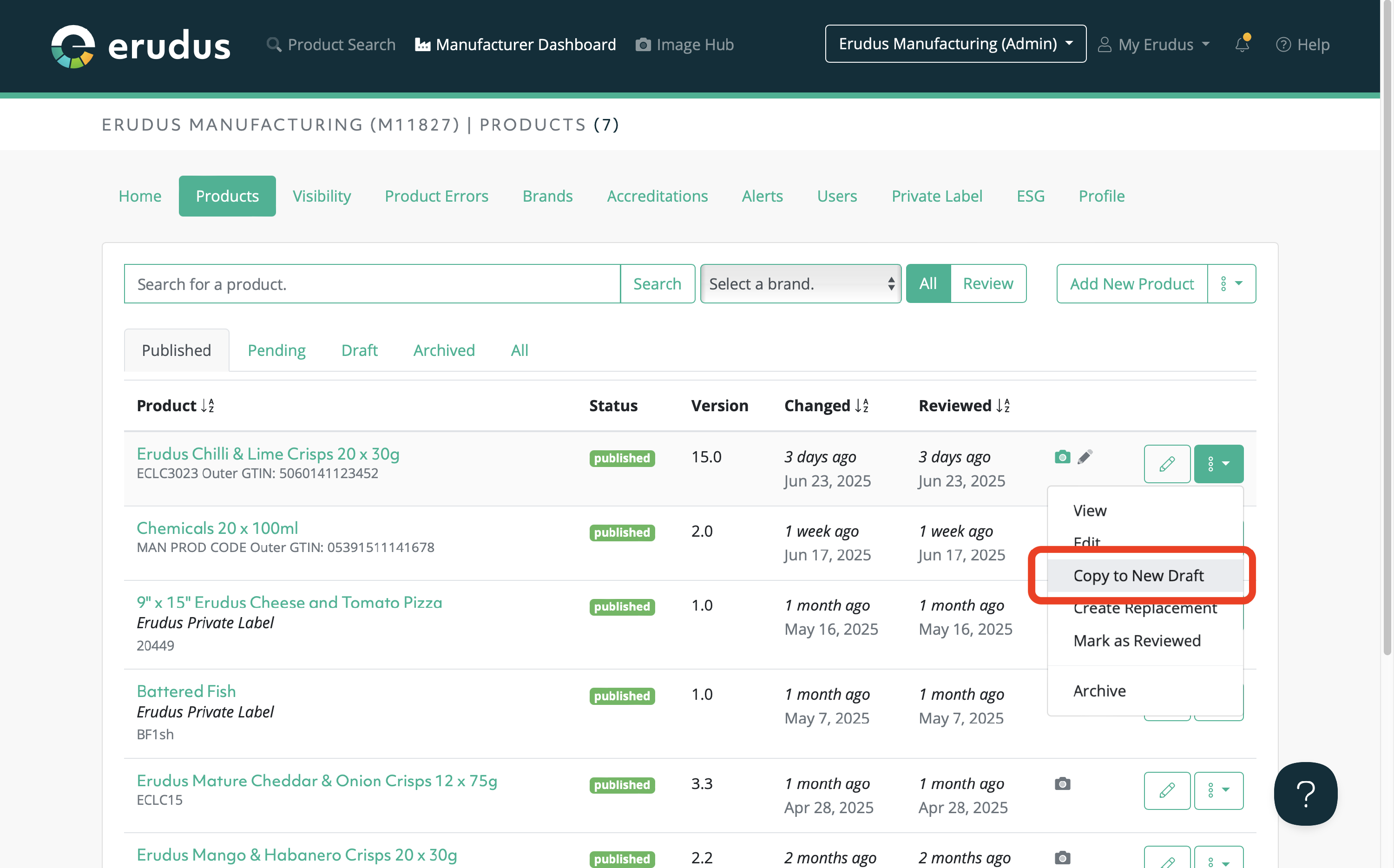Expand the Add New Product options dropdown

[1231, 283]
